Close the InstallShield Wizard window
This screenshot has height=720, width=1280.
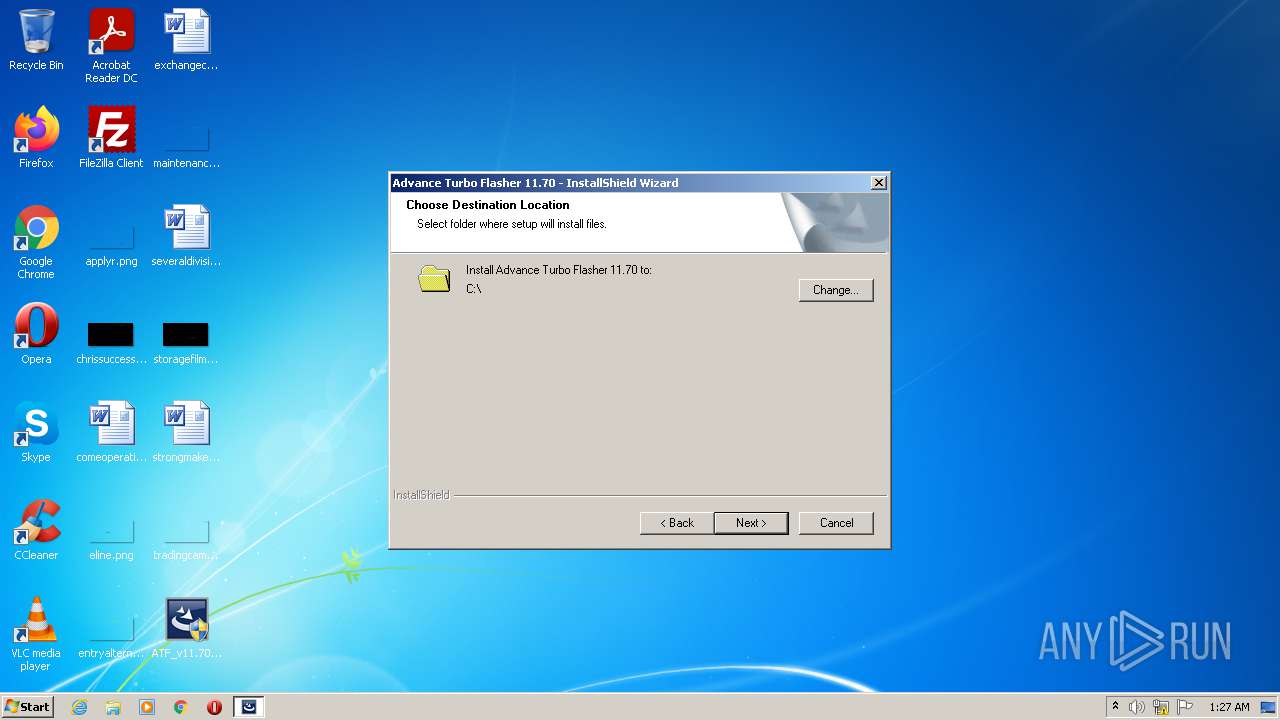[878, 183]
